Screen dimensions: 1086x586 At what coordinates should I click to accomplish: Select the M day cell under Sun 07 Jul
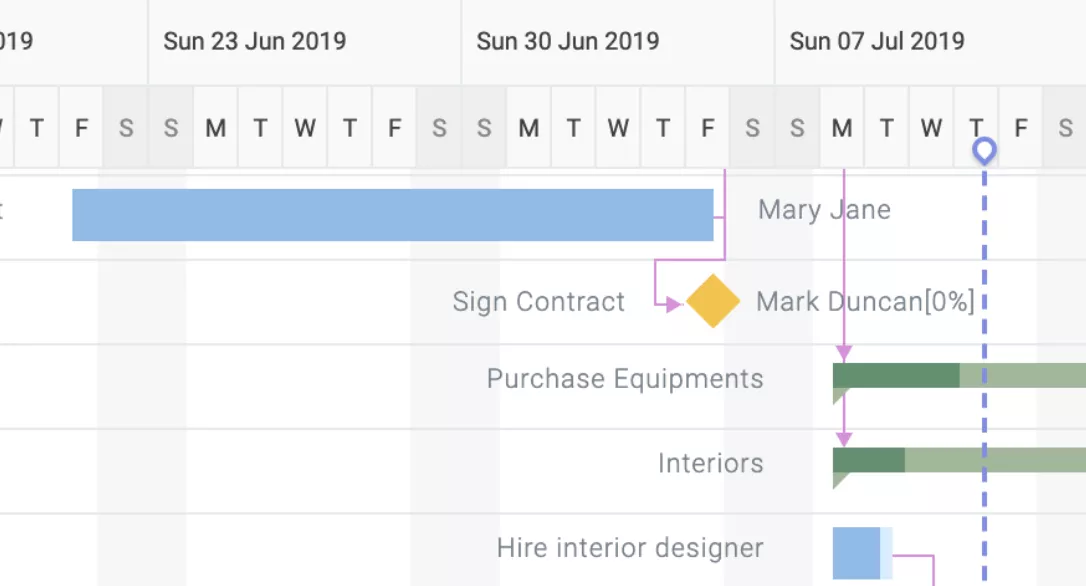[841, 128]
